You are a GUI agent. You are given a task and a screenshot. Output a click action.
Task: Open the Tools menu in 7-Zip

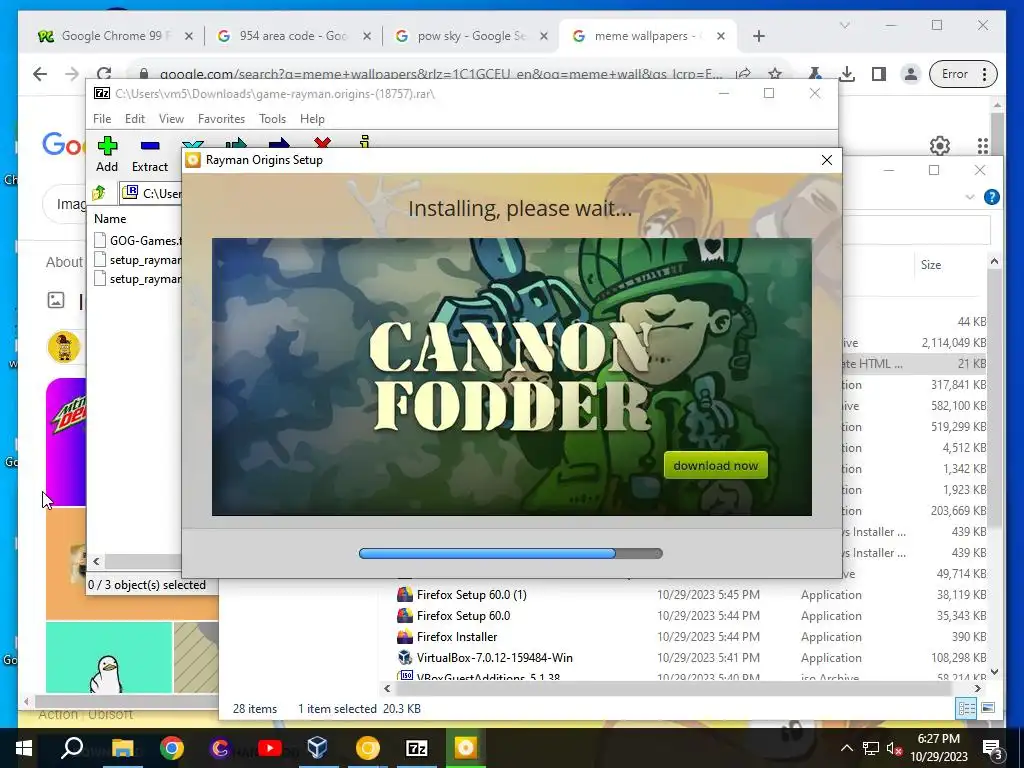pyautogui.click(x=272, y=119)
